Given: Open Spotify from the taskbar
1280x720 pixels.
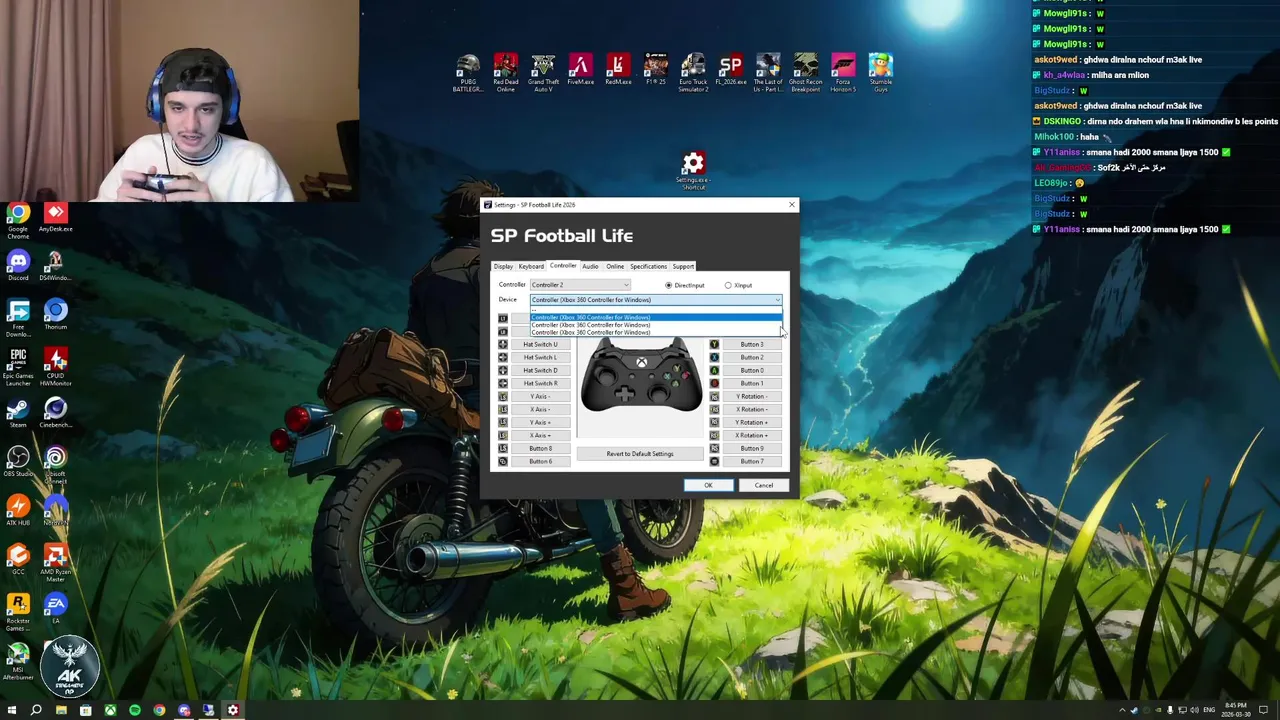Looking at the screenshot, I should coord(134,710).
